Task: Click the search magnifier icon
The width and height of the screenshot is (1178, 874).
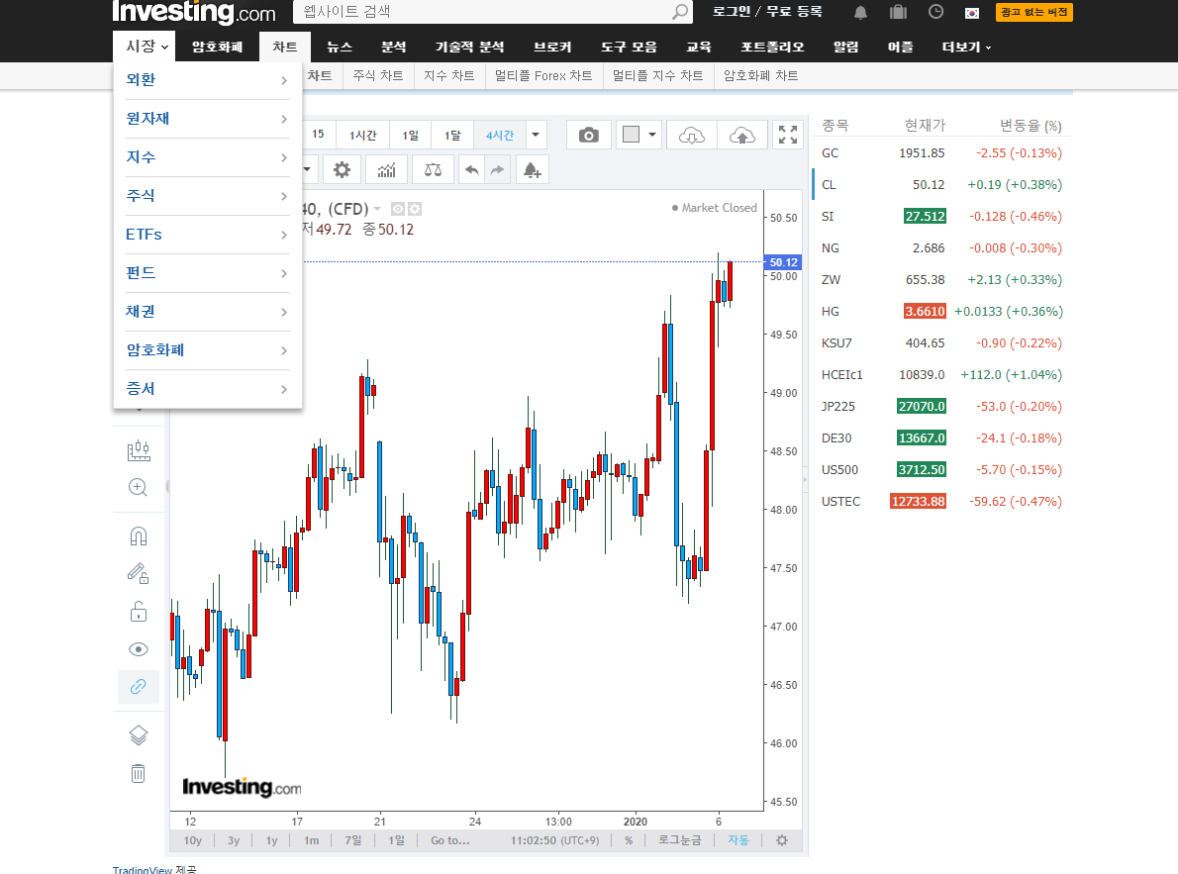Action: 679,12
